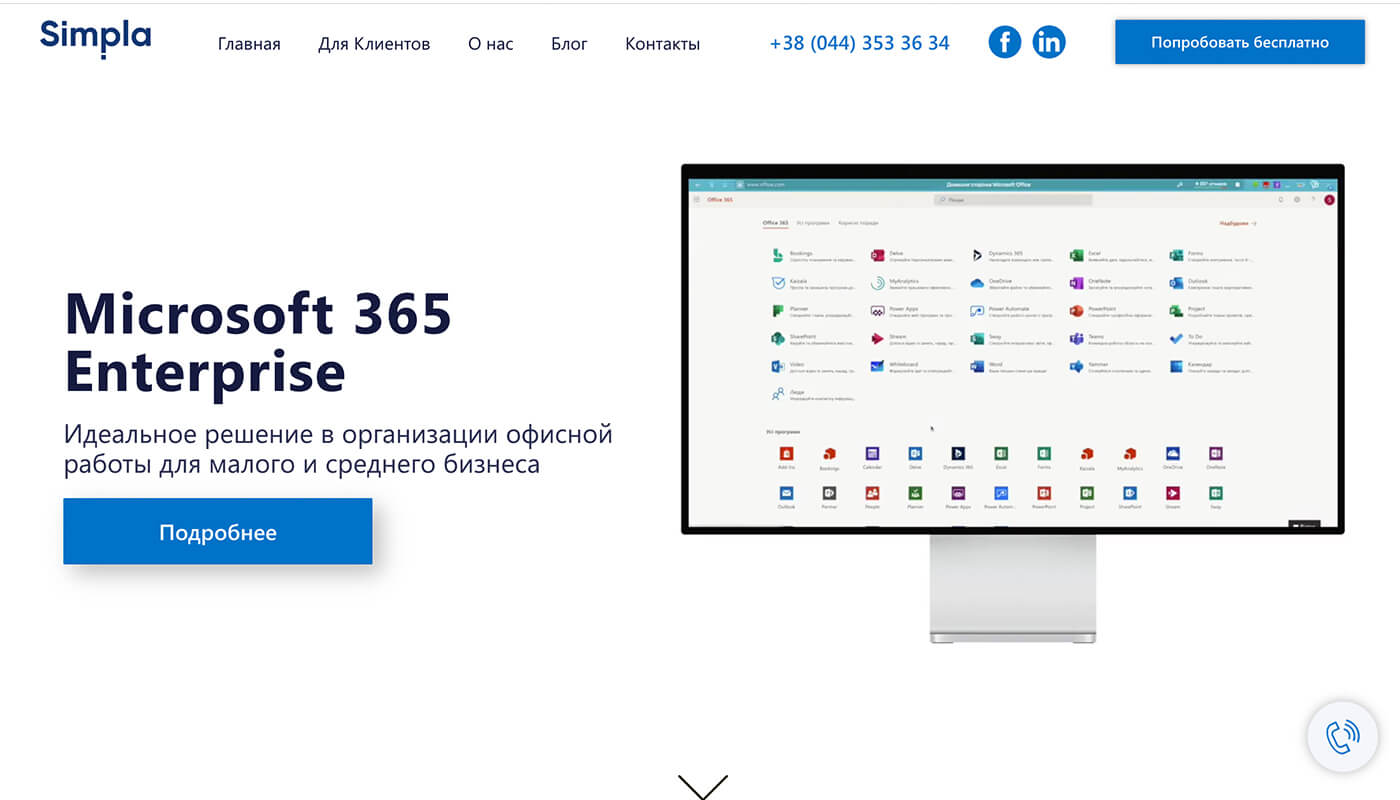
Task: Open the LinkedIn profile icon
Action: pos(1049,42)
